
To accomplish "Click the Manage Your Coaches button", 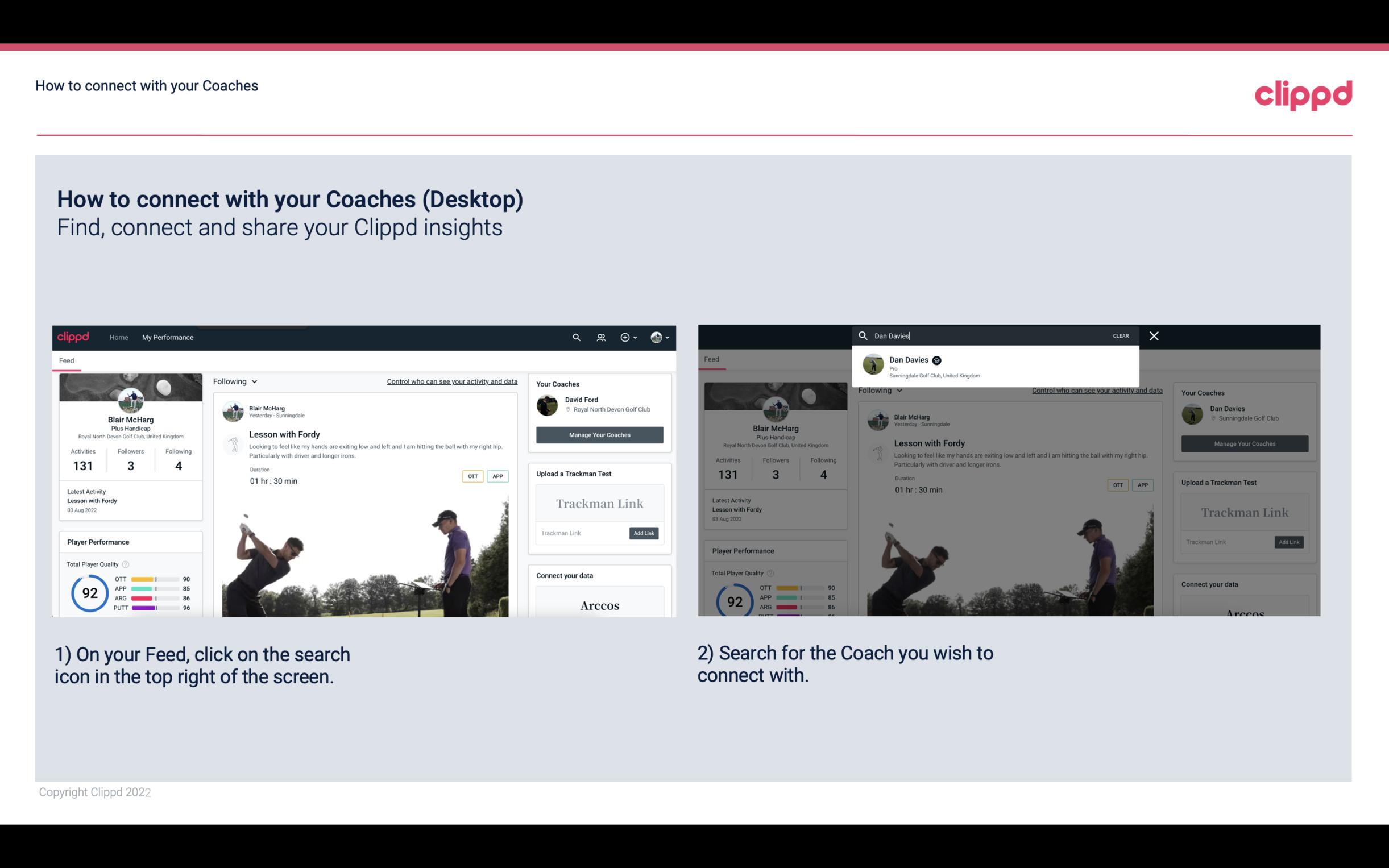I will coord(599,434).
